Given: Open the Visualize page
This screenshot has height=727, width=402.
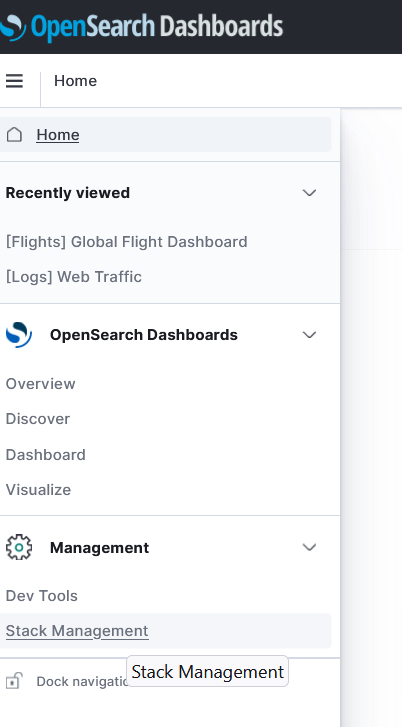Looking at the screenshot, I should pos(38,490).
